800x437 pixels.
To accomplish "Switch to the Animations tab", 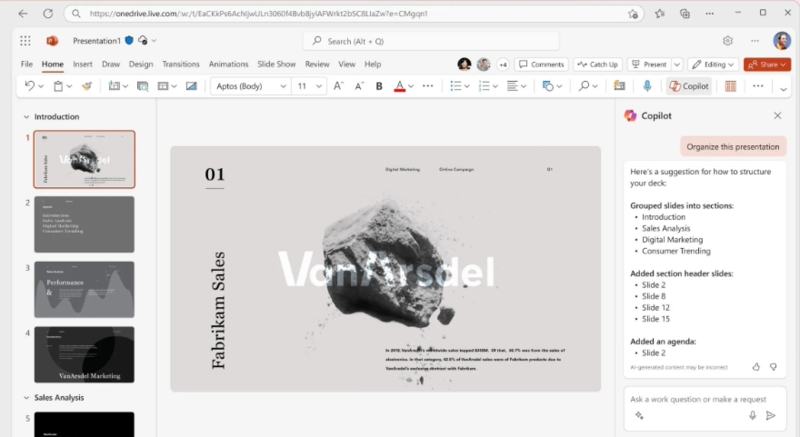I will coord(229,64).
